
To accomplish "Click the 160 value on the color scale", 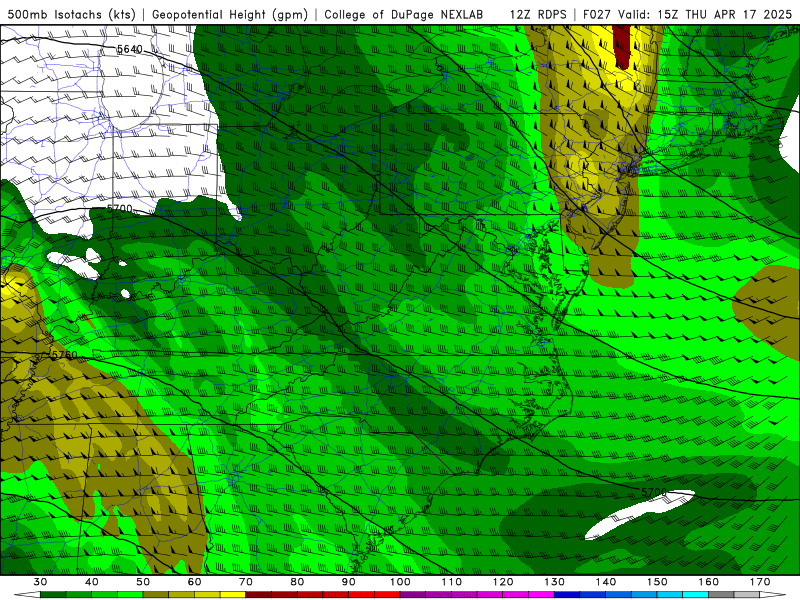I will (x=709, y=582).
